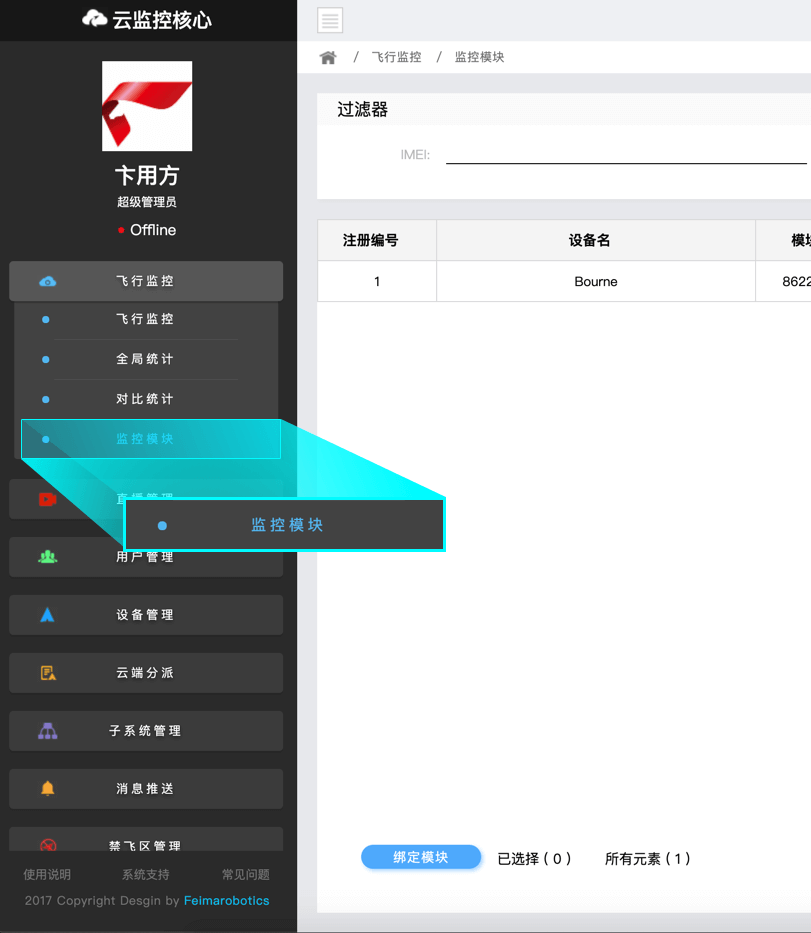Image resolution: width=811 pixels, height=933 pixels.
Task: Open the 系统支持 footer link
Action: point(146,874)
